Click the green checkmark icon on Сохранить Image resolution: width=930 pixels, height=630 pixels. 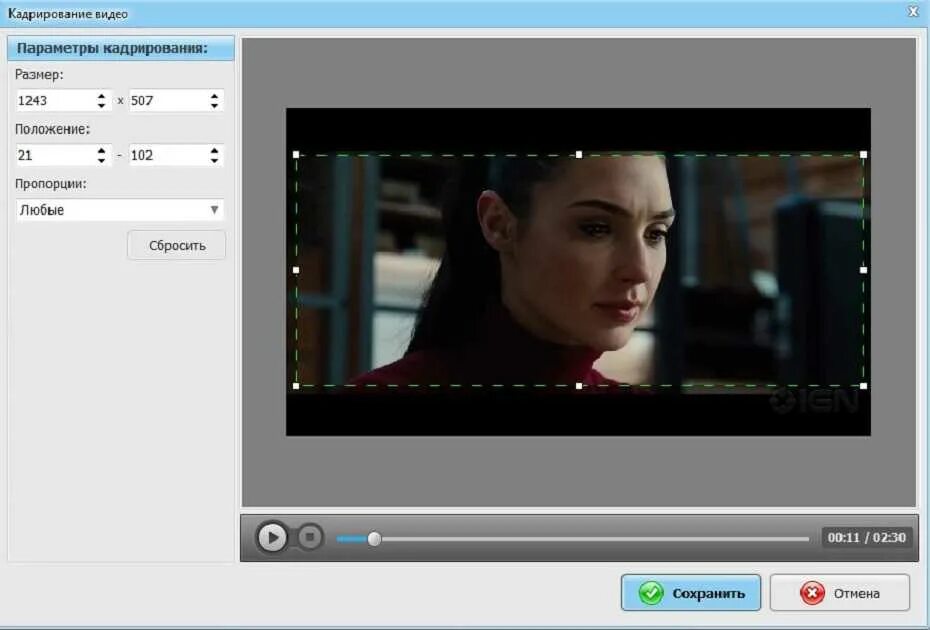pos(651,593)
